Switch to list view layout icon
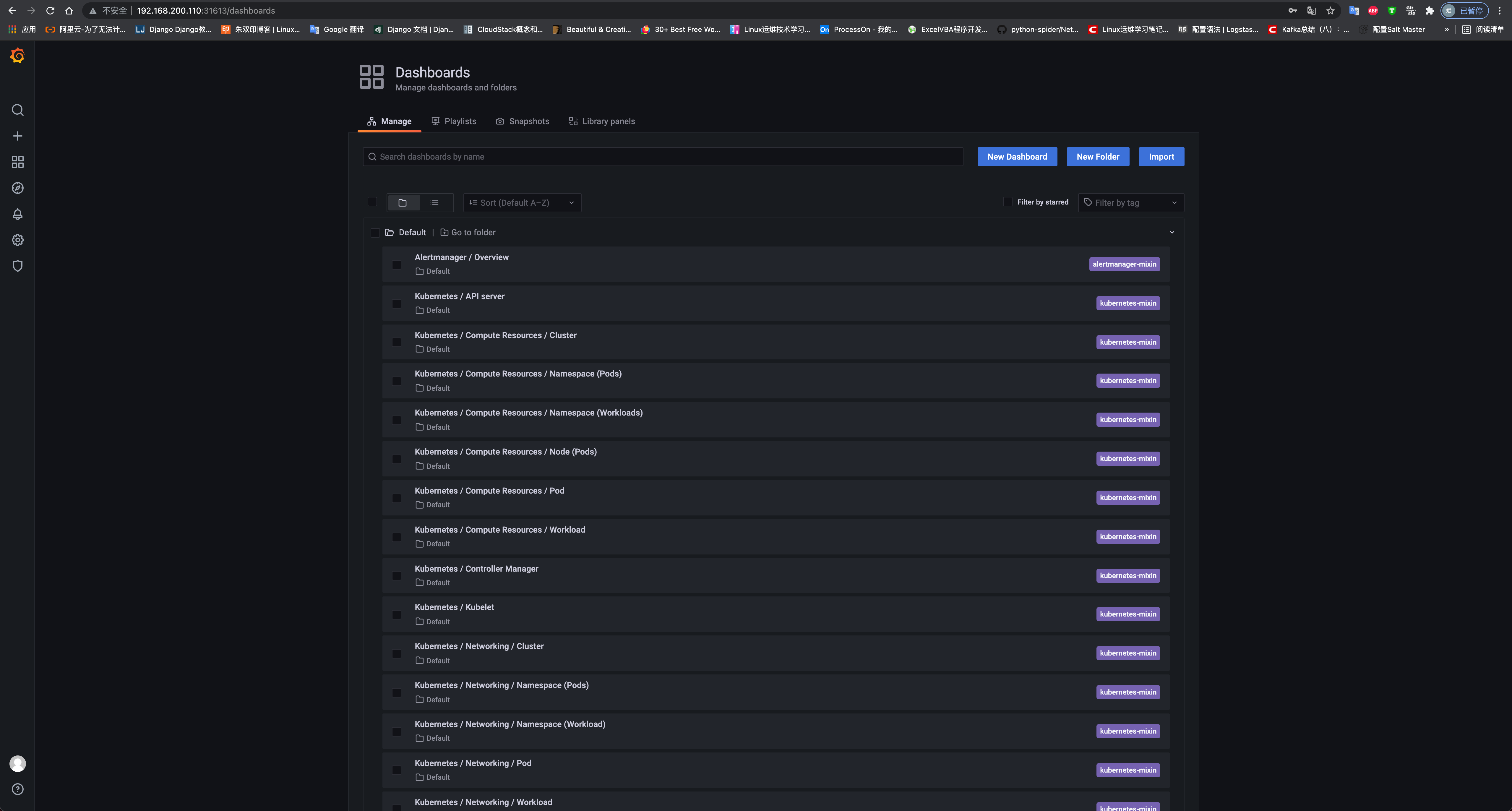 point(434,202)
